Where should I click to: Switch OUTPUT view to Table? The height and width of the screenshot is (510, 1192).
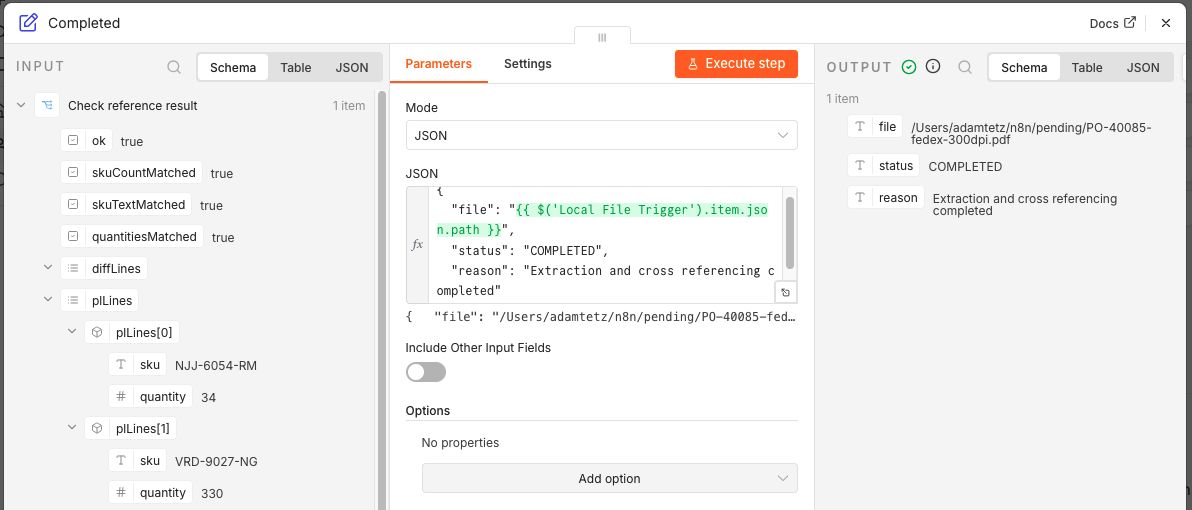coord(1087,67)
